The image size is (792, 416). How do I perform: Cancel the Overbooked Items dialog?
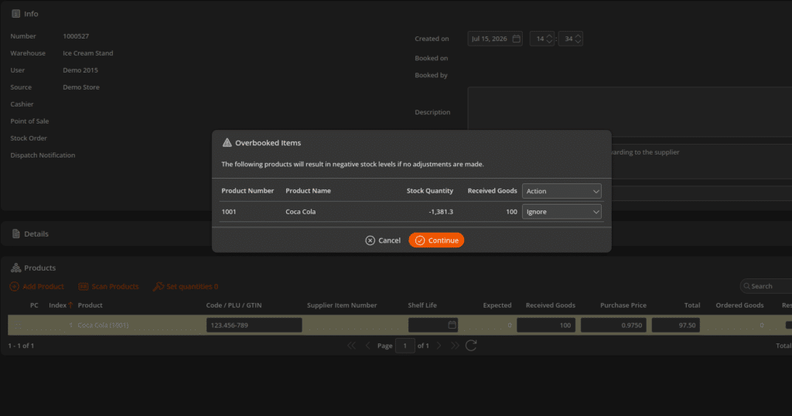click(383, 240)
